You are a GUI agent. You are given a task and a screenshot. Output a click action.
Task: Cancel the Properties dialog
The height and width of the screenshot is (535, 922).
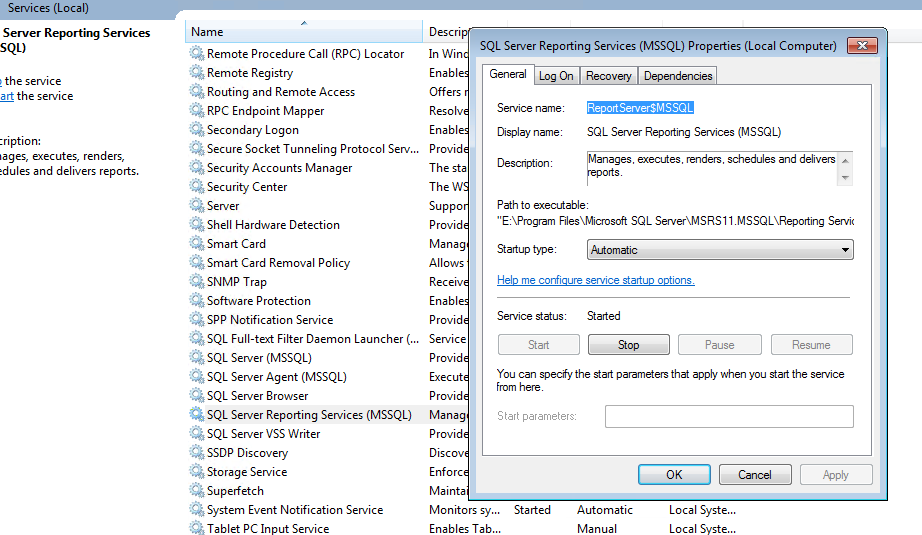pos(755,474)
